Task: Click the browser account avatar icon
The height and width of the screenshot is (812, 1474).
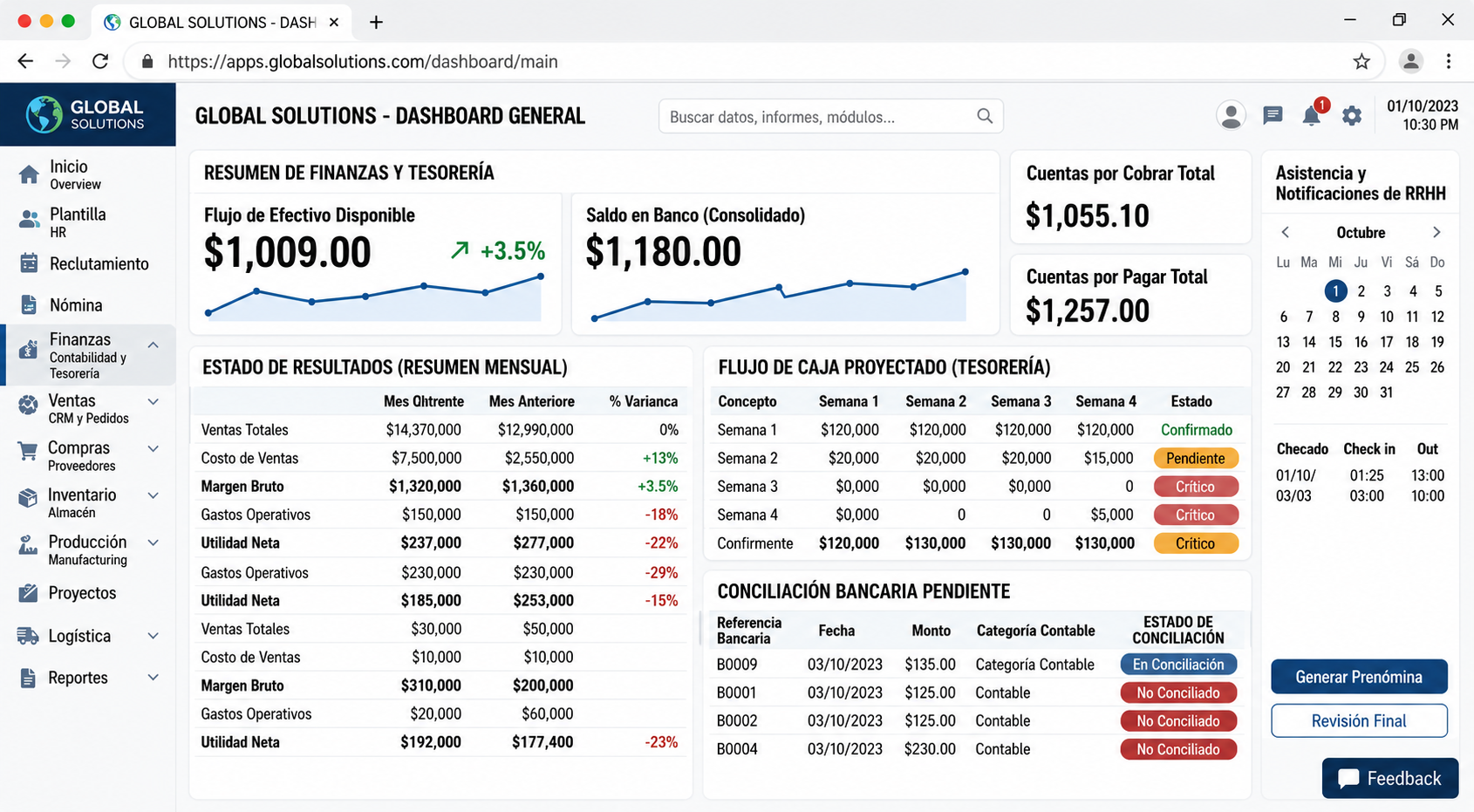Action: point(1410,61)
